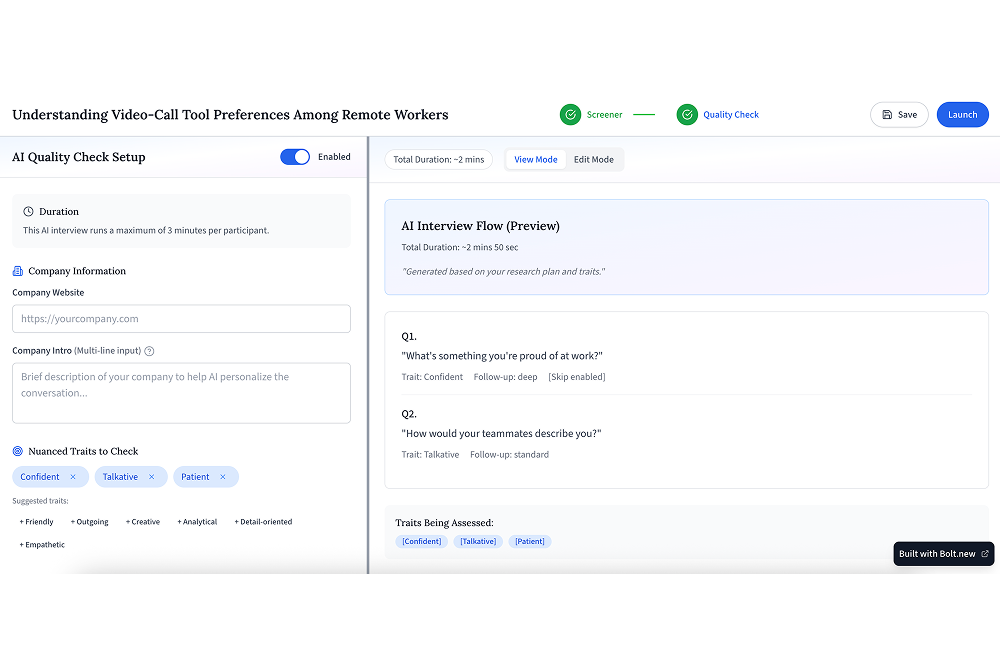Click the "[Skip enabled]" label in Q1
The height and width of the screenshot is (666, 1000).
tap(577, 377)
